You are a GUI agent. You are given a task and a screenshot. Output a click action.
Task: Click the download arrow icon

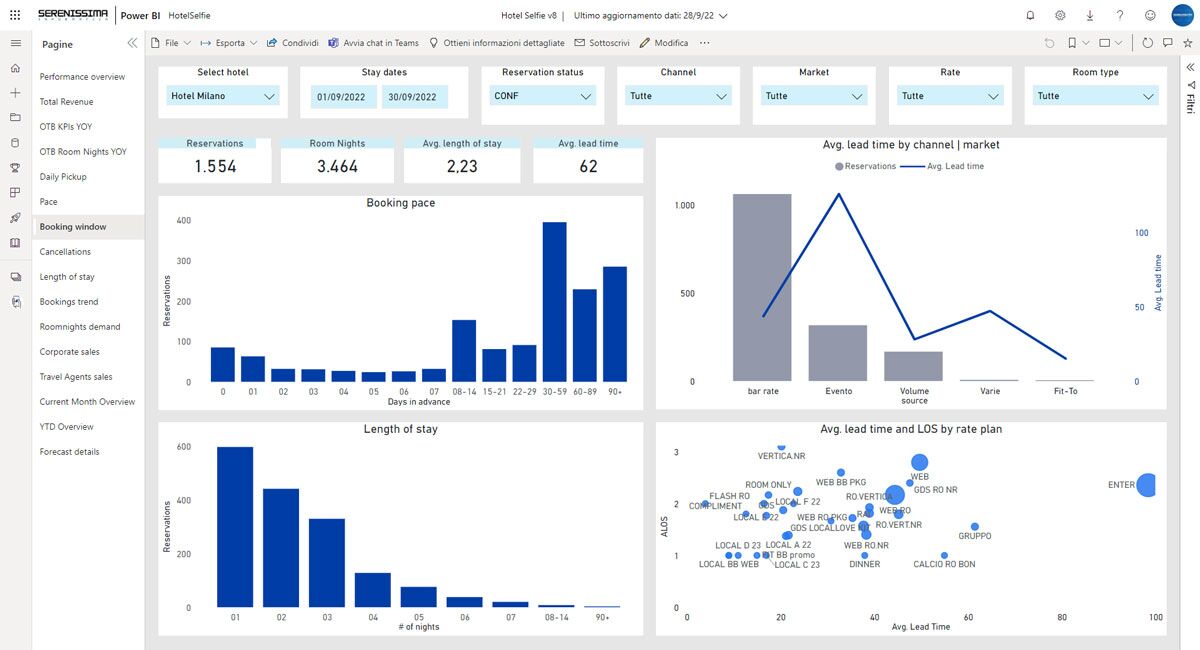click(1090, 15)
